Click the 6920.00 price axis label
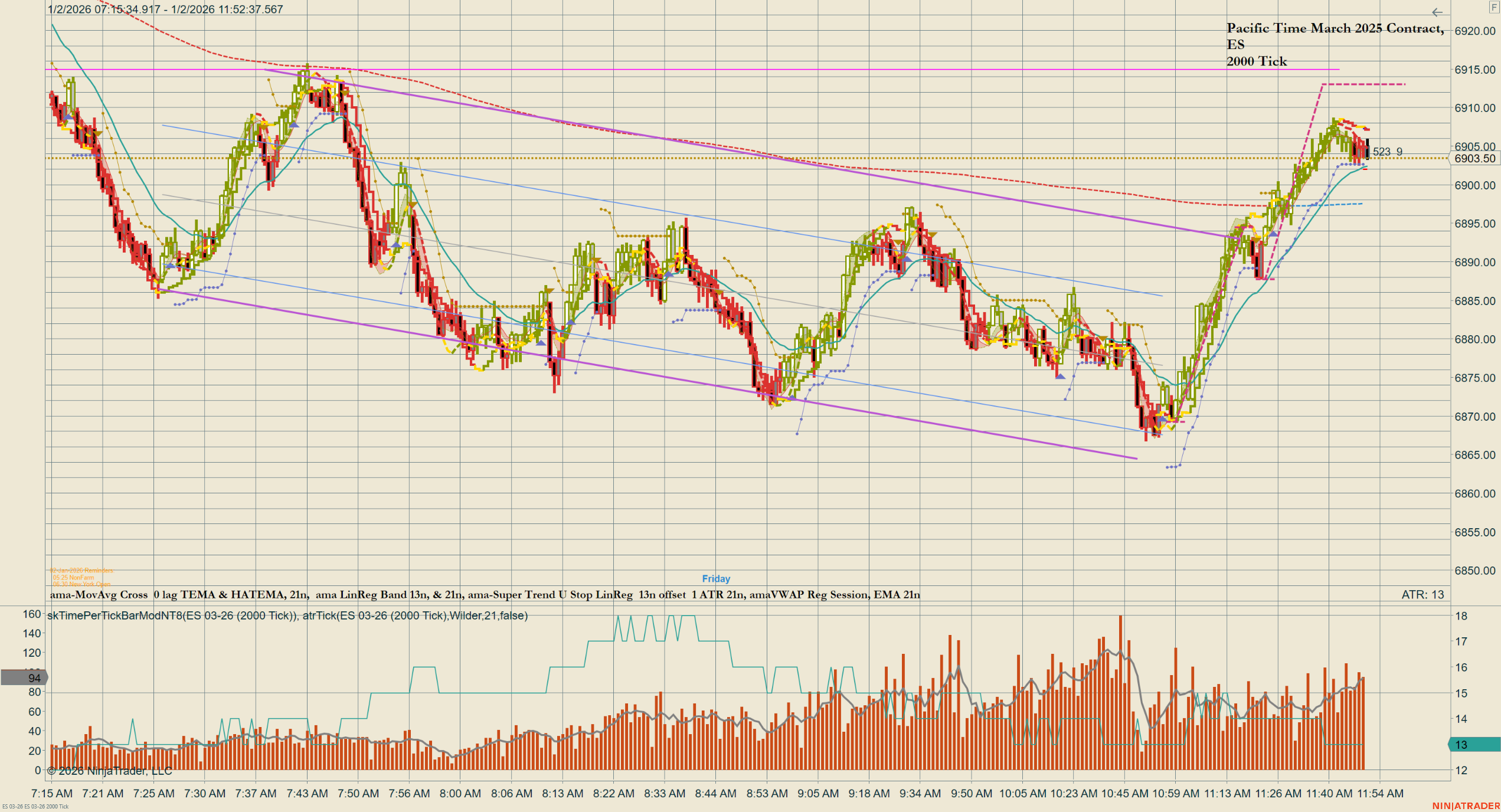The width and height of the screenshot is (1501, 812). click(1475, 31)
